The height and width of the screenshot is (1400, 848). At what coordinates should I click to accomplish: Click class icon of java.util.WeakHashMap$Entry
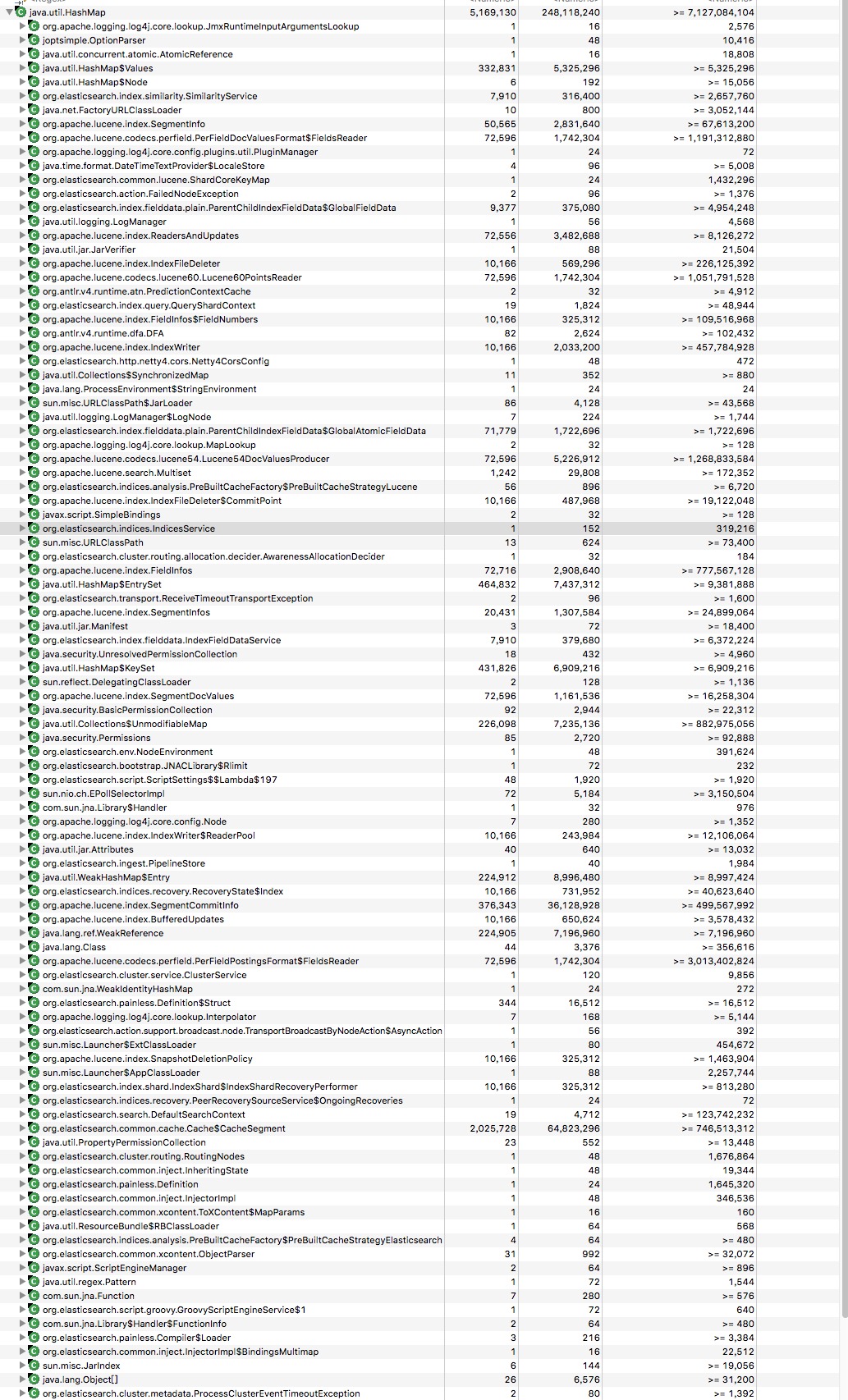[x=34, y=877]
